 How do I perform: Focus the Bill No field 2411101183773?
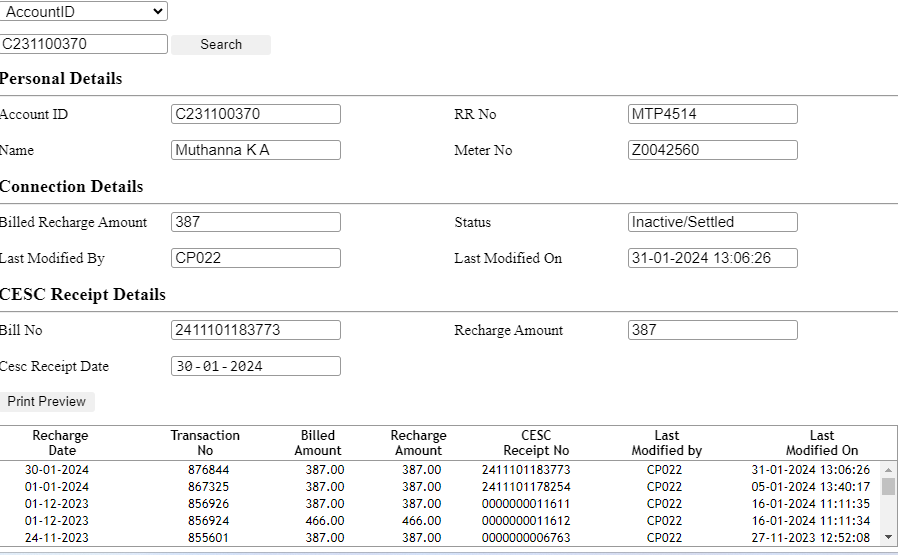pos(256,330)
